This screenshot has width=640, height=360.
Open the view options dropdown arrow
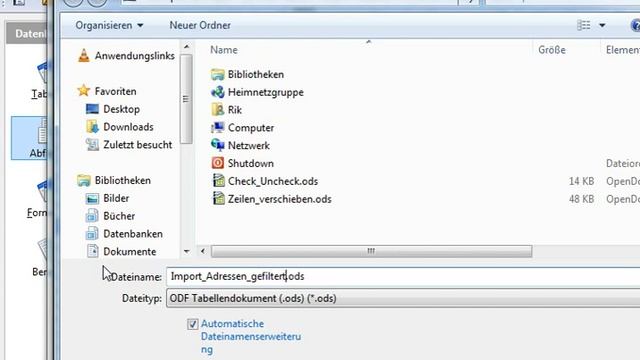(602, 25)
